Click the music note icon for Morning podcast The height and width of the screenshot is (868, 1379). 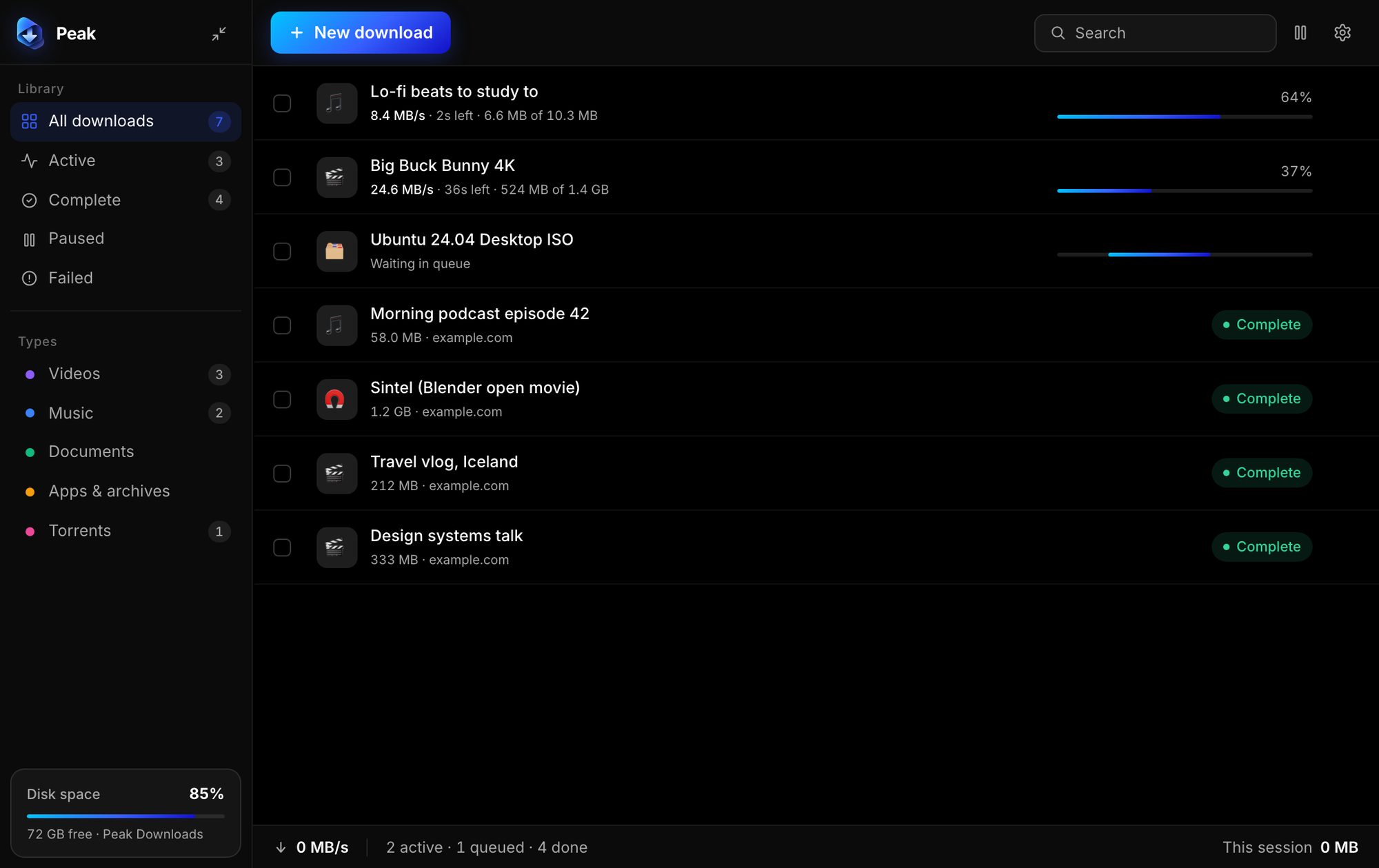click(336, 325)
